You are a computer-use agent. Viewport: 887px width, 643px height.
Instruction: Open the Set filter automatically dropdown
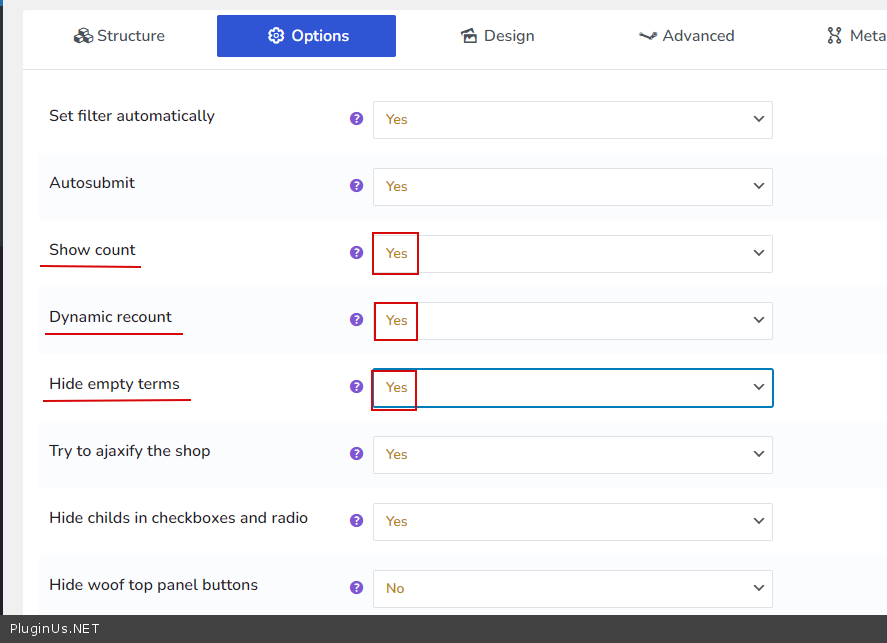(x=572, y=119)
